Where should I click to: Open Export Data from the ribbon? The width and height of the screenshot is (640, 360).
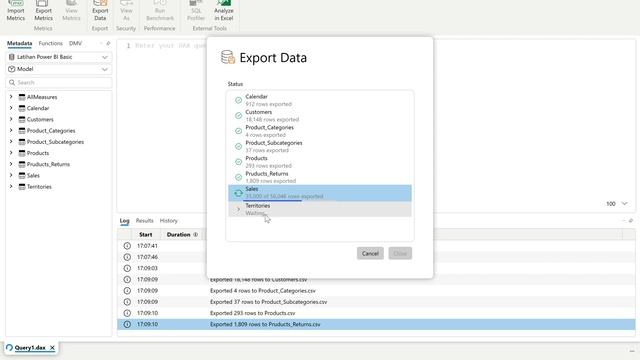tap(100, 11)
